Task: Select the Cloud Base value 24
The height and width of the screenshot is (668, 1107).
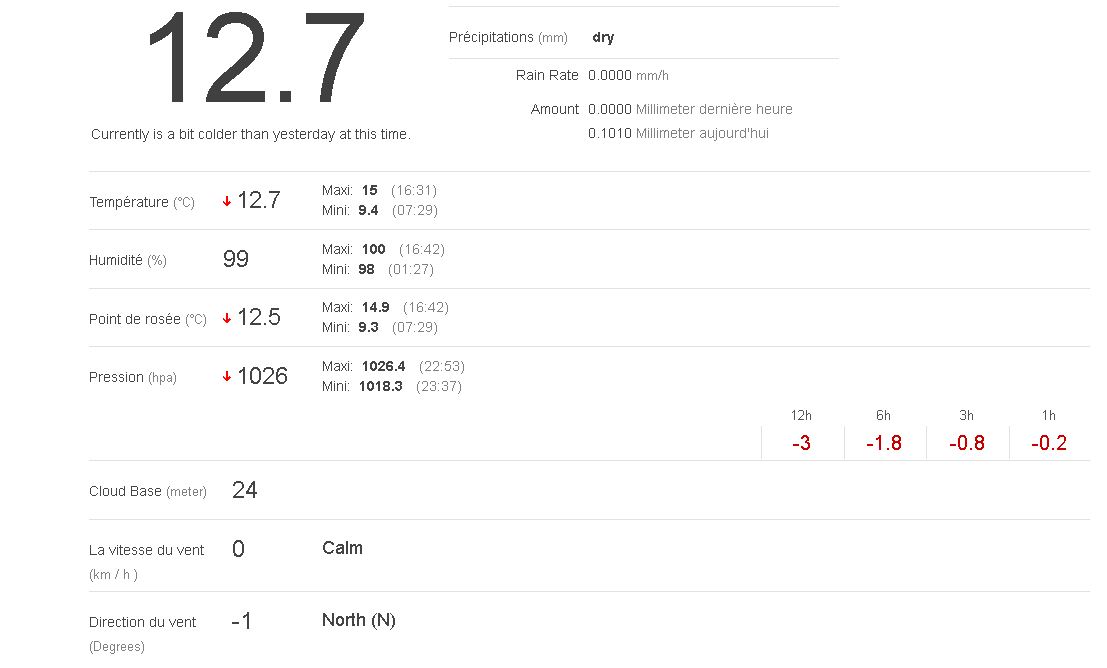Action: click(x=244, y=490)
